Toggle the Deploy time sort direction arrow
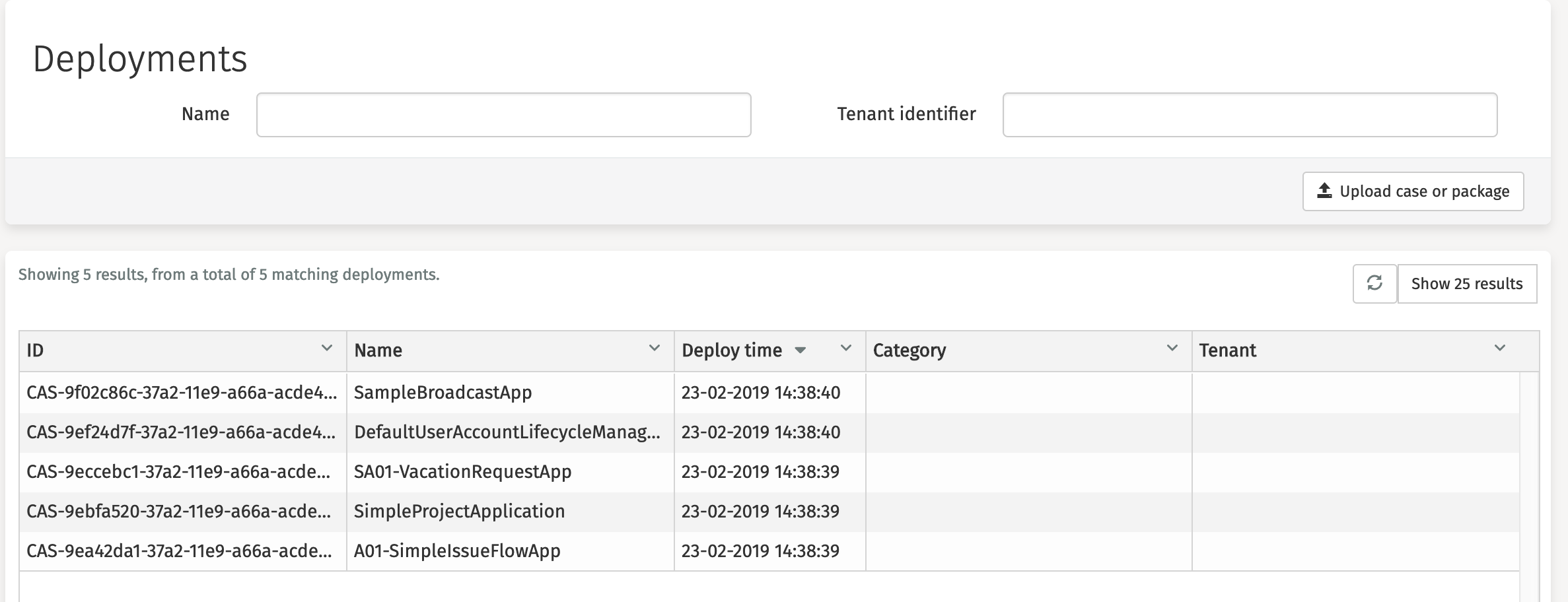Screen dimensions: 1568x602 click(801, 351)
